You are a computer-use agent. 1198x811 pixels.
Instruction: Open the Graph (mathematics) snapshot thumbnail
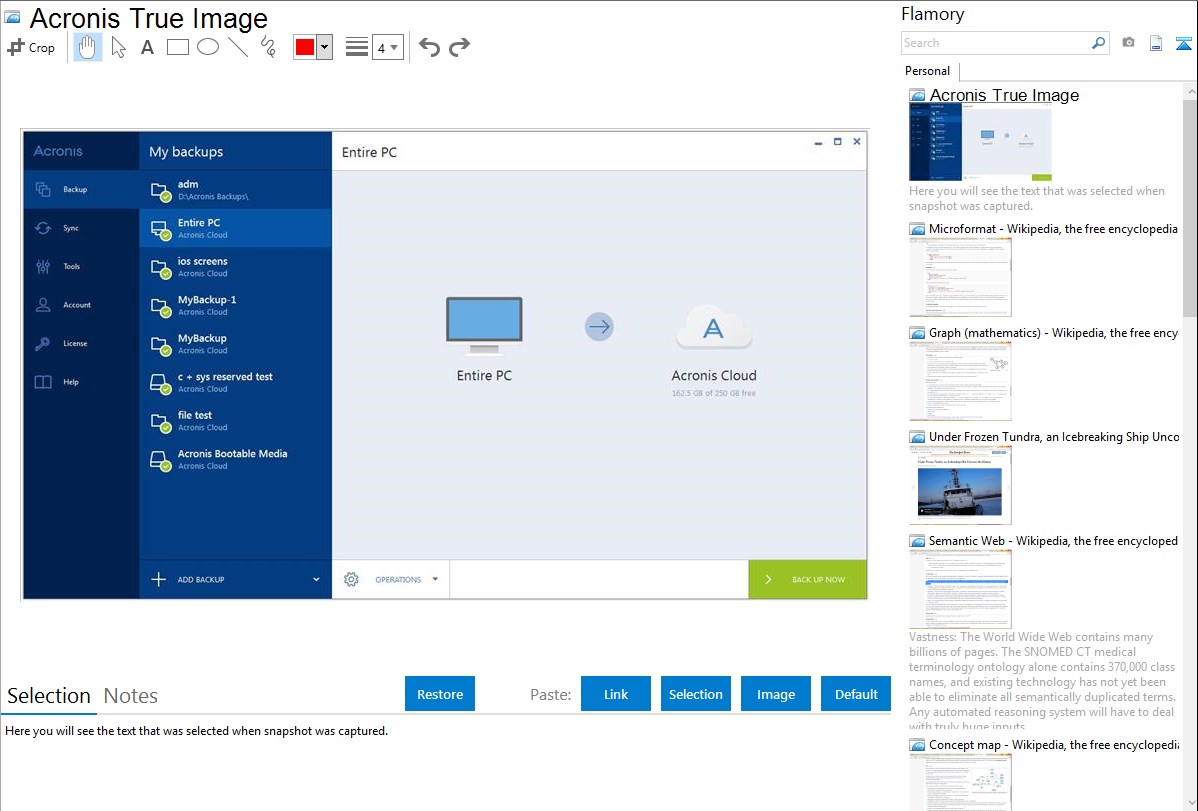pyautogui.click(x=960, y=381)
